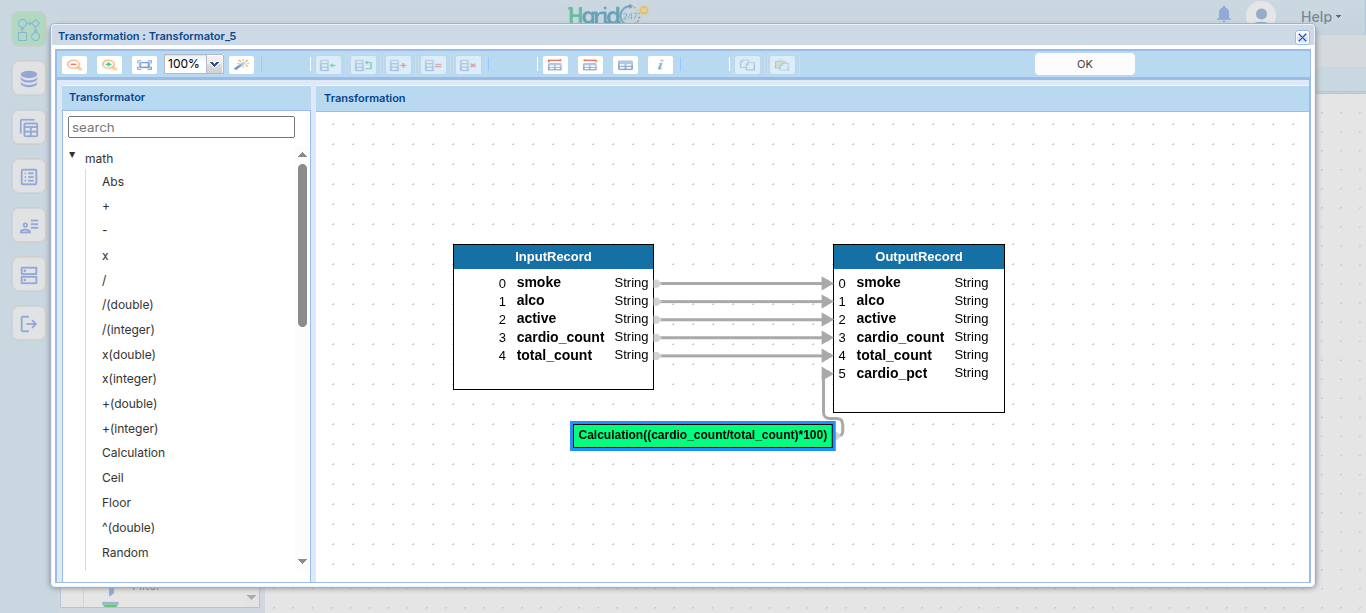Click the row icon with red equals sign

tap(433, 65)
